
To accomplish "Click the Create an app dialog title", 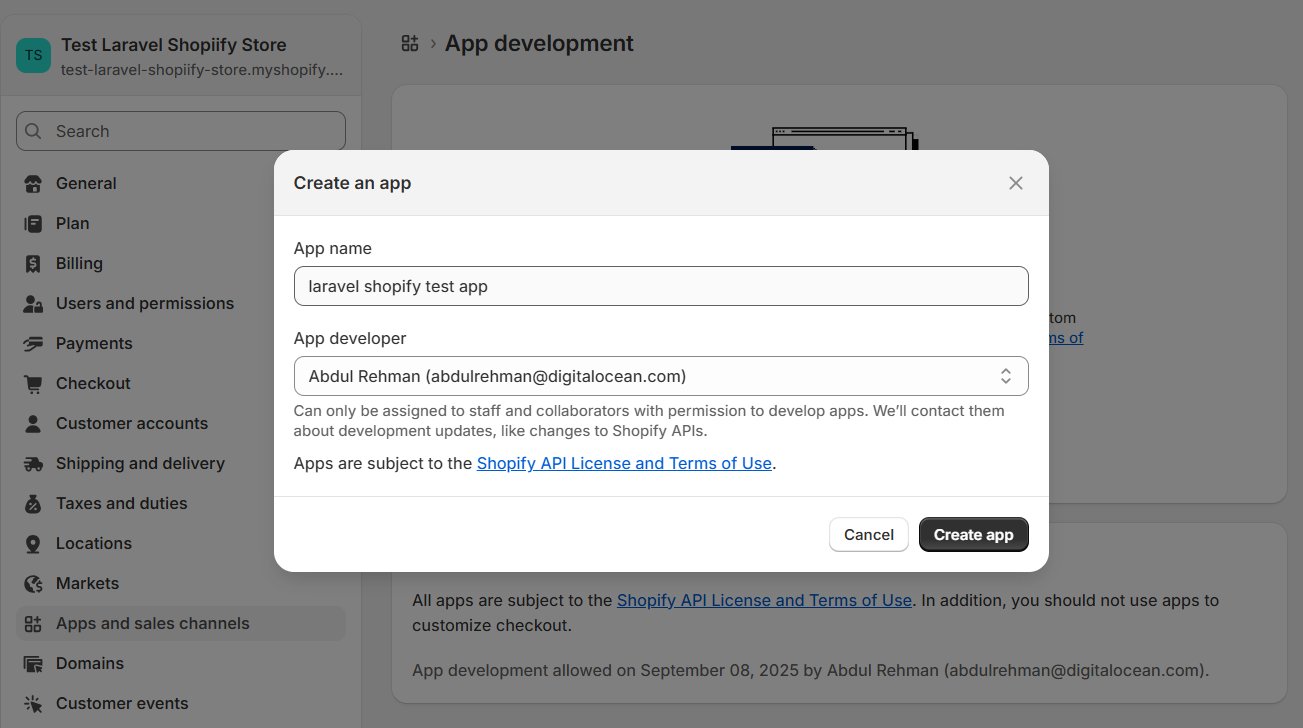I will 352,183.
